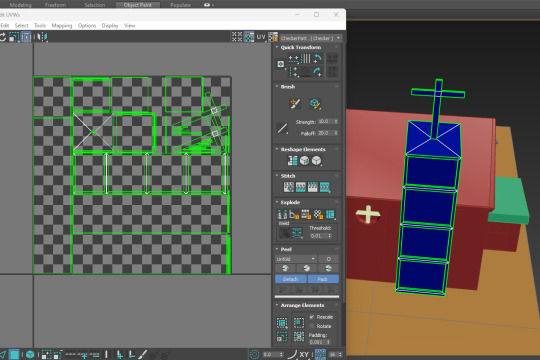
Task: Click the Target Weld icon under Weld
Action: click(x=284, y=233)
